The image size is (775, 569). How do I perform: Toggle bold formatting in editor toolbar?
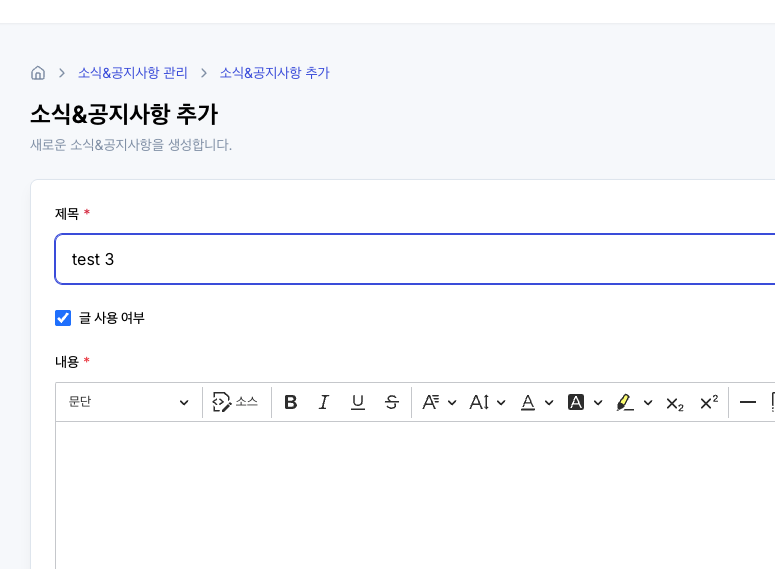291,402
